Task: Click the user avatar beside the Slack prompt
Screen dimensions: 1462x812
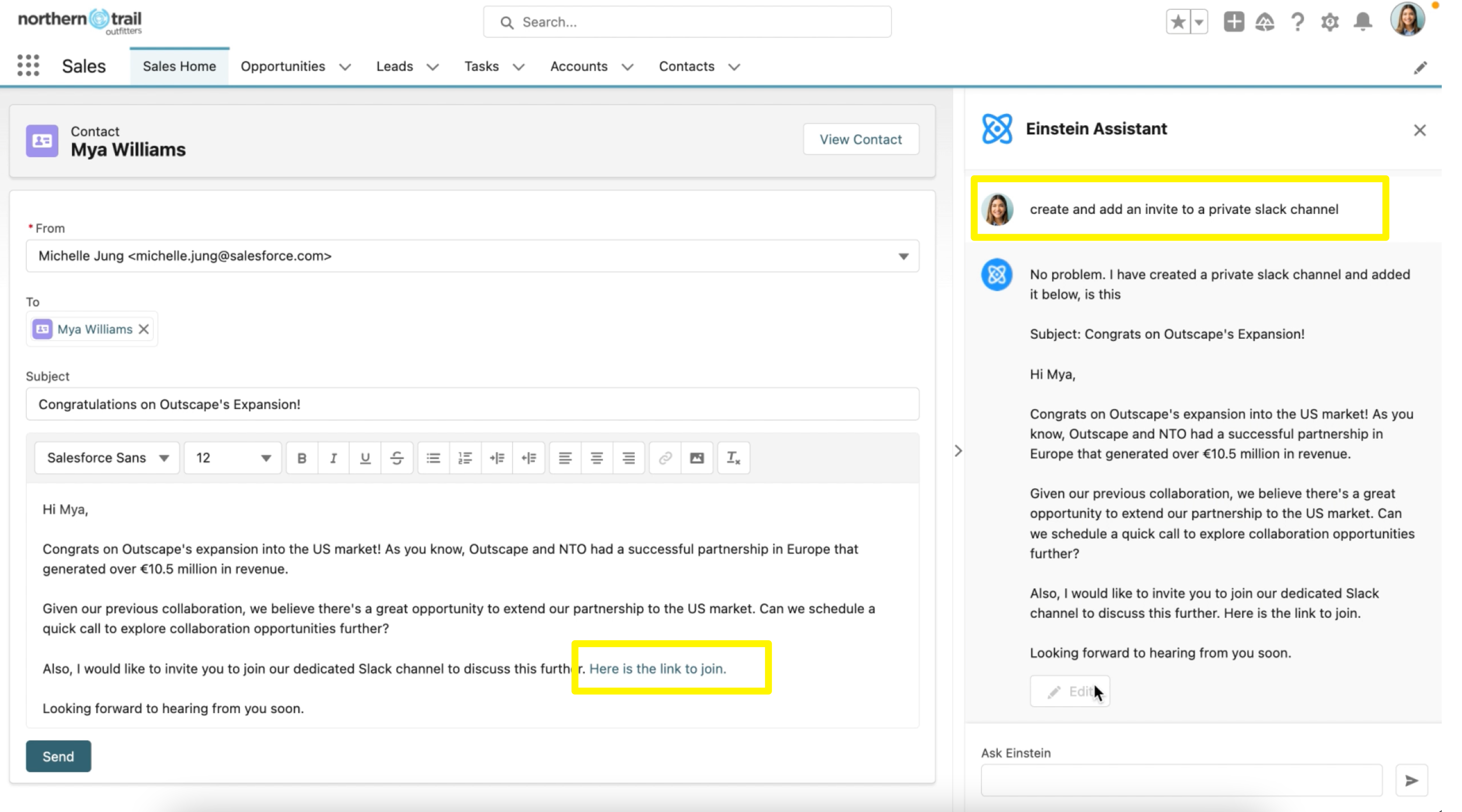Action: (x=997, y=209)
